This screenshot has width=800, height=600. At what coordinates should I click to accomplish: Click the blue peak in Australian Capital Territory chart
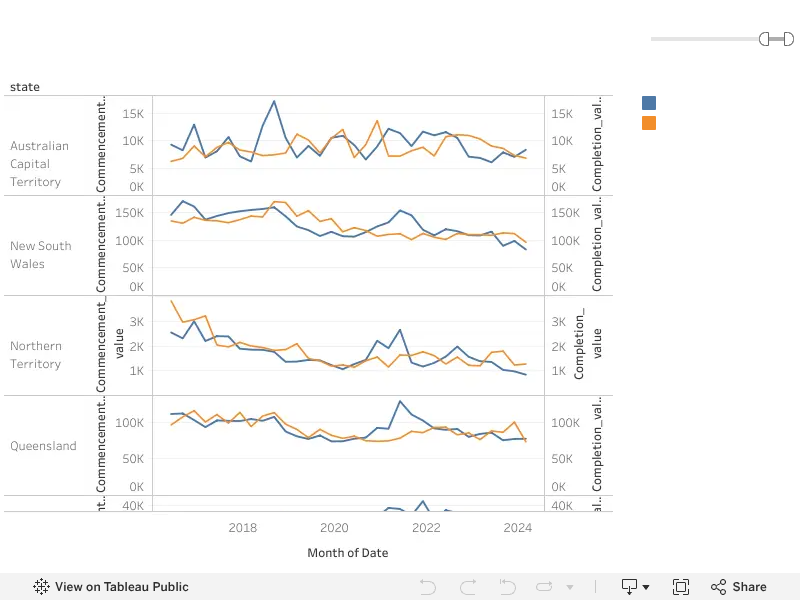click(274, 102)
